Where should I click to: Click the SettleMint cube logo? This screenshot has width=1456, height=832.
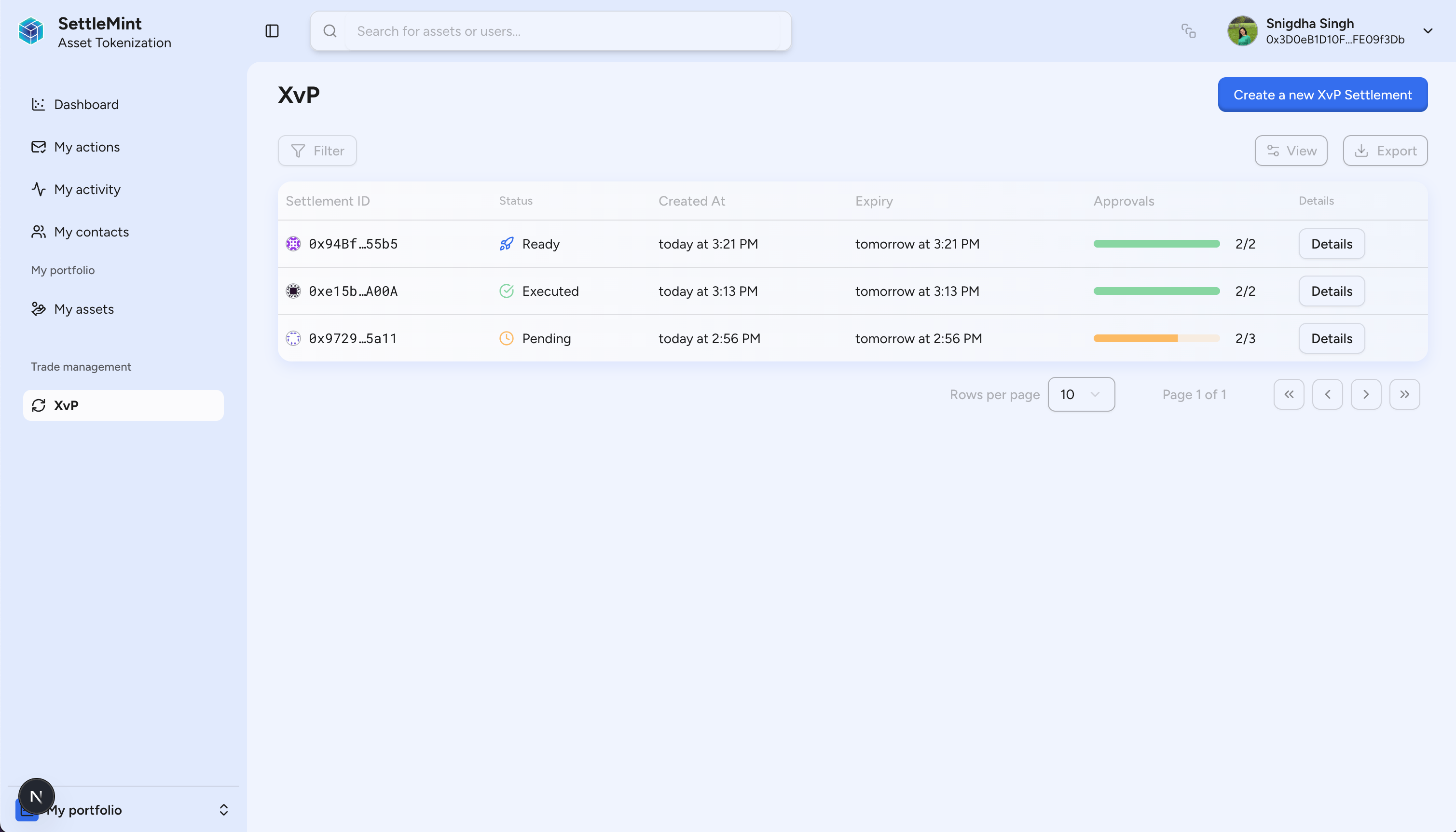[31, 31]
